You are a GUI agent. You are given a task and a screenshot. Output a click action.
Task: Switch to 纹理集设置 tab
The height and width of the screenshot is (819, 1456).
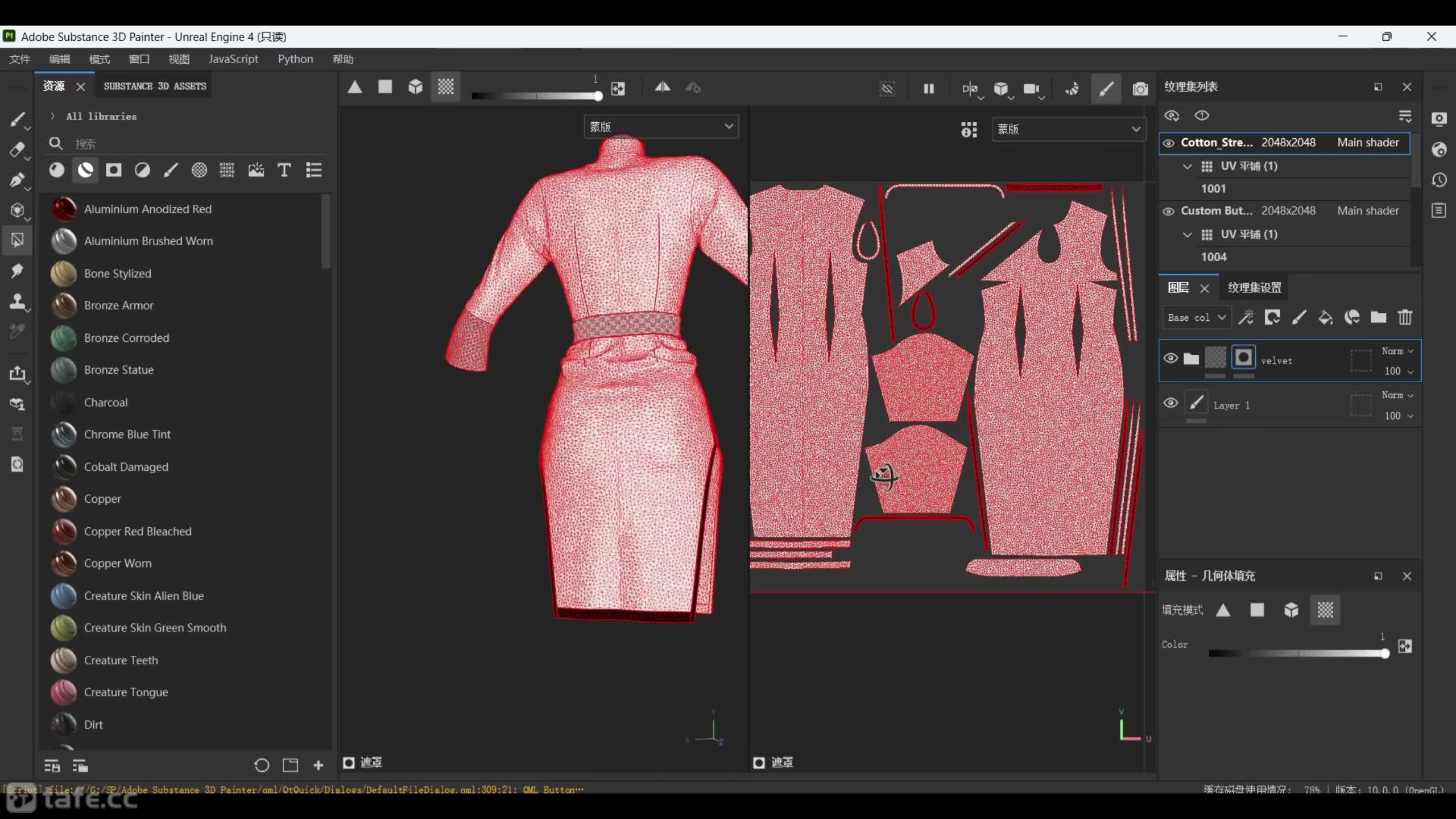tap(1254, 288)
